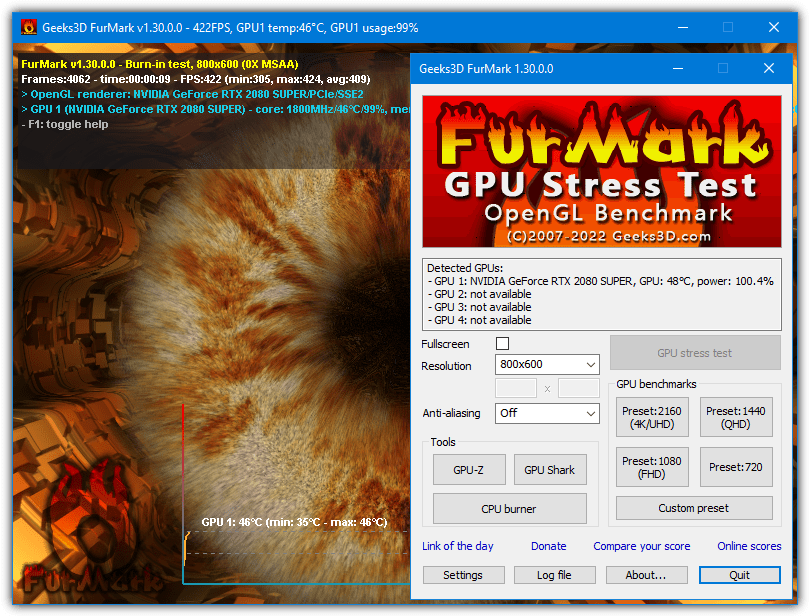Open the Settings button
The height and width of the screenshot is (616, 810).
[463, 575]
